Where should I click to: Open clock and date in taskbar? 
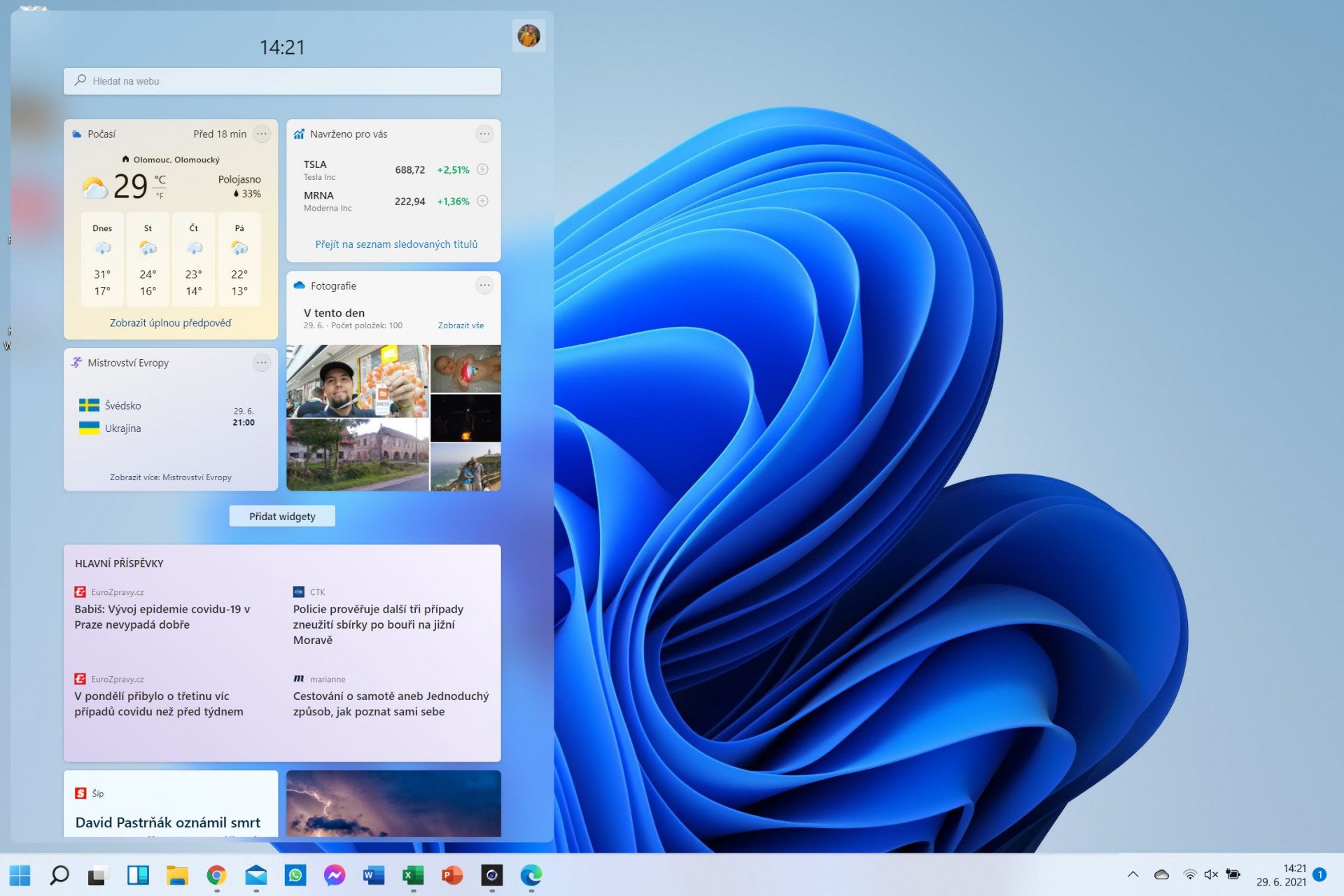coord(1281,875)
